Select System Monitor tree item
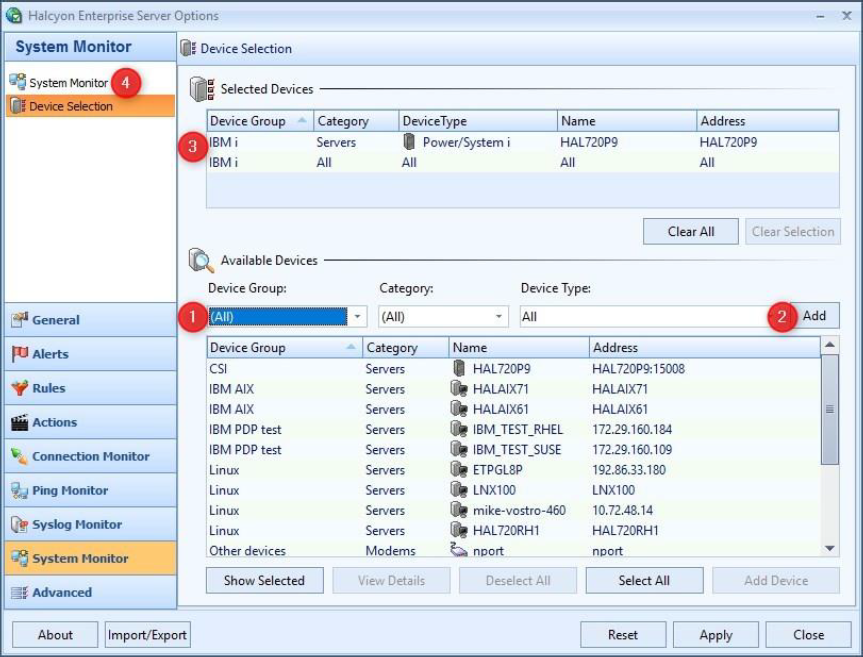The image size is (863, 657). pos(67,83)
